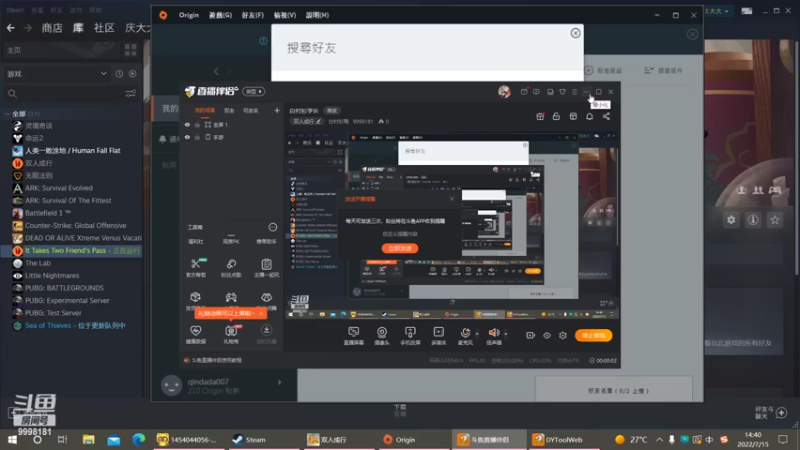The width and height of the screenshot is (800, 450).
Task: Toggle lock on 全屏 1 source
Action: tap(197, 124)
